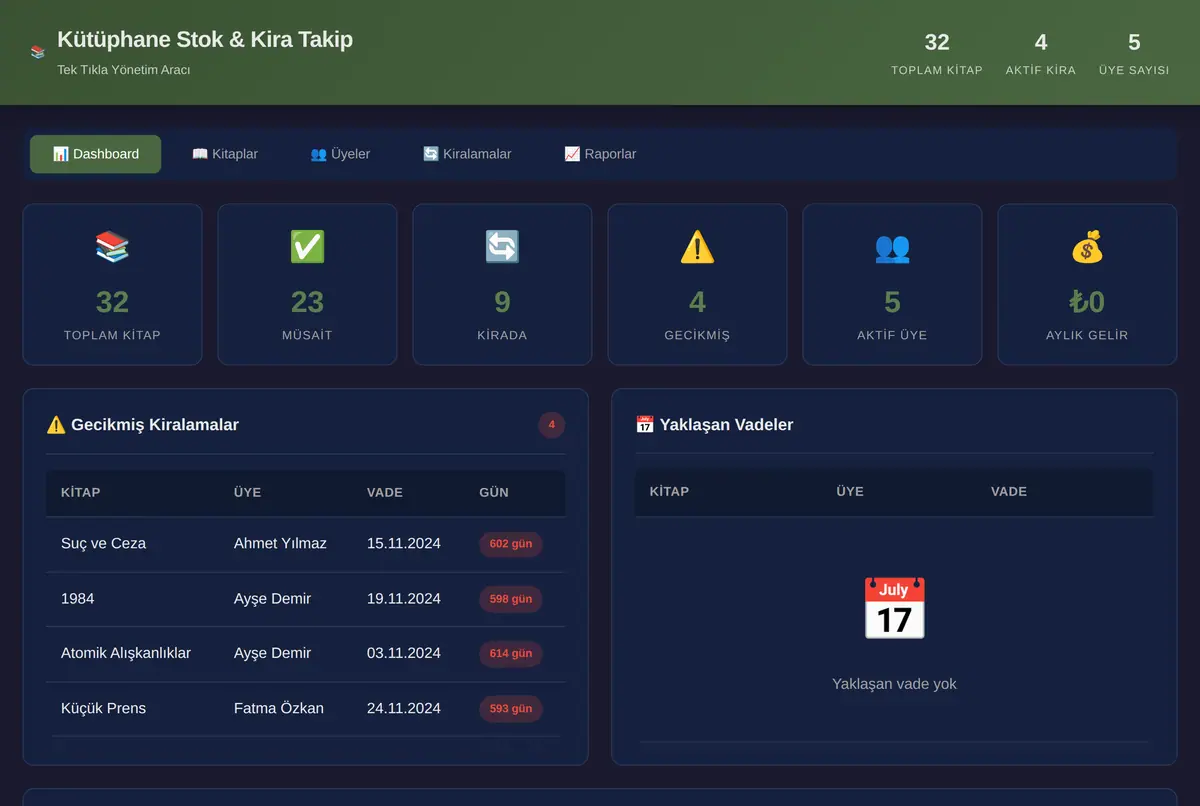Select the 1984 book cell
Viewport: 1200px width, 806px height.
click(x=77, y=599)
